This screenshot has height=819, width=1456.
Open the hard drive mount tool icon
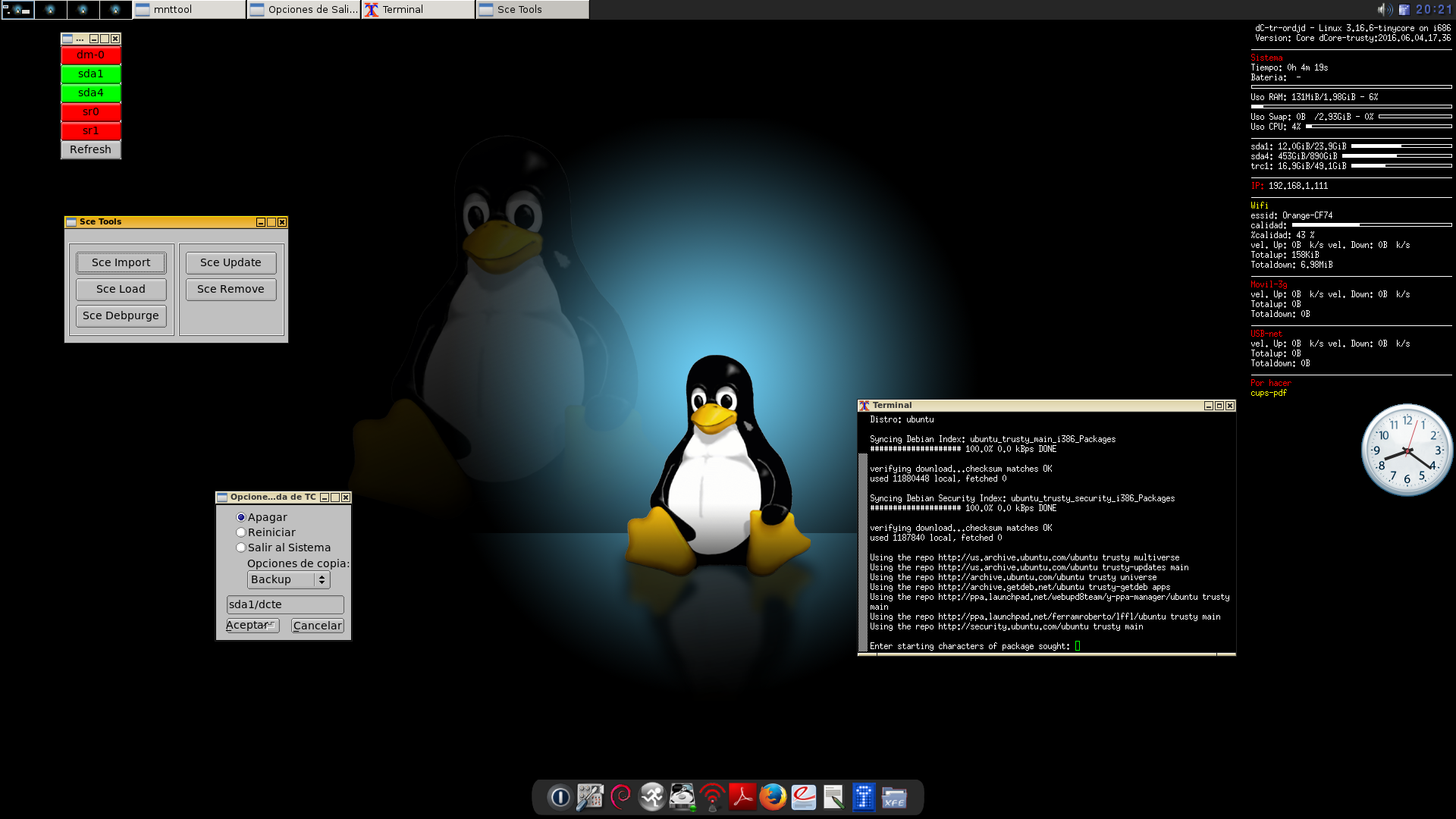click(682, 797)
